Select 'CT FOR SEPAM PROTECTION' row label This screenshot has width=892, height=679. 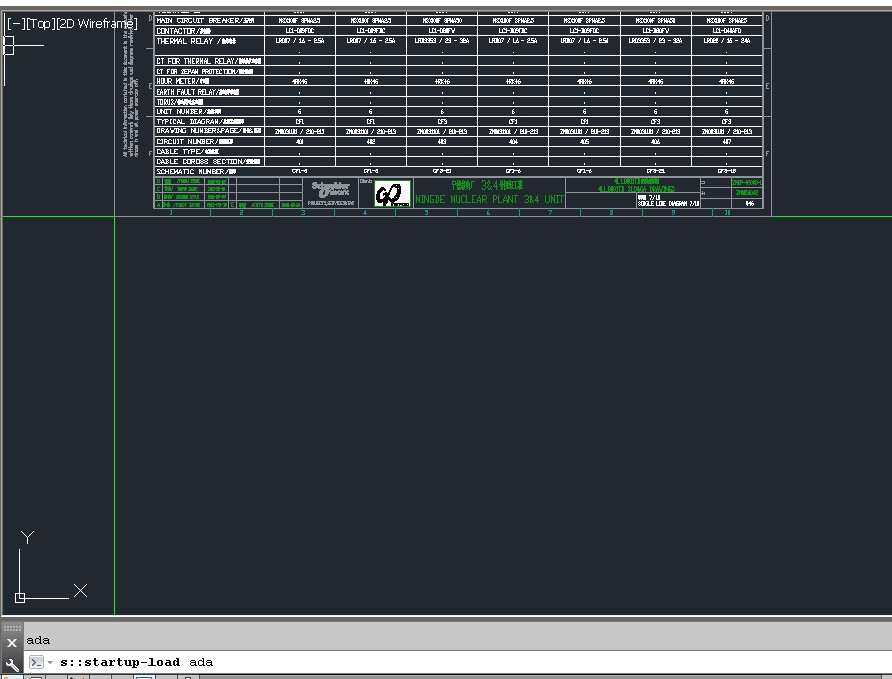[205, 71]
